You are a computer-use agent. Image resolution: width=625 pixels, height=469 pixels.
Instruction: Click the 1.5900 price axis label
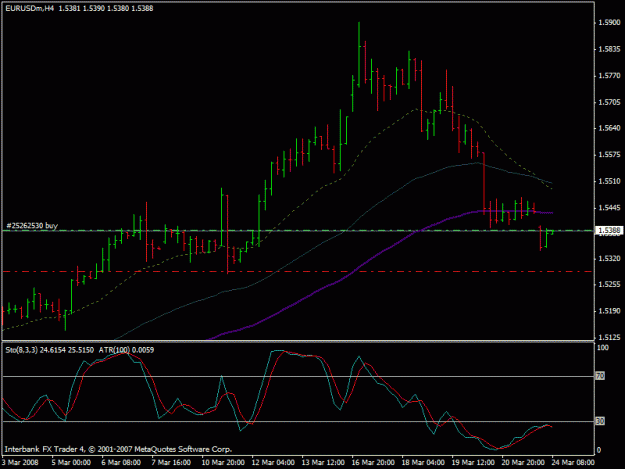pyautogui.click(x=609, y=23)
